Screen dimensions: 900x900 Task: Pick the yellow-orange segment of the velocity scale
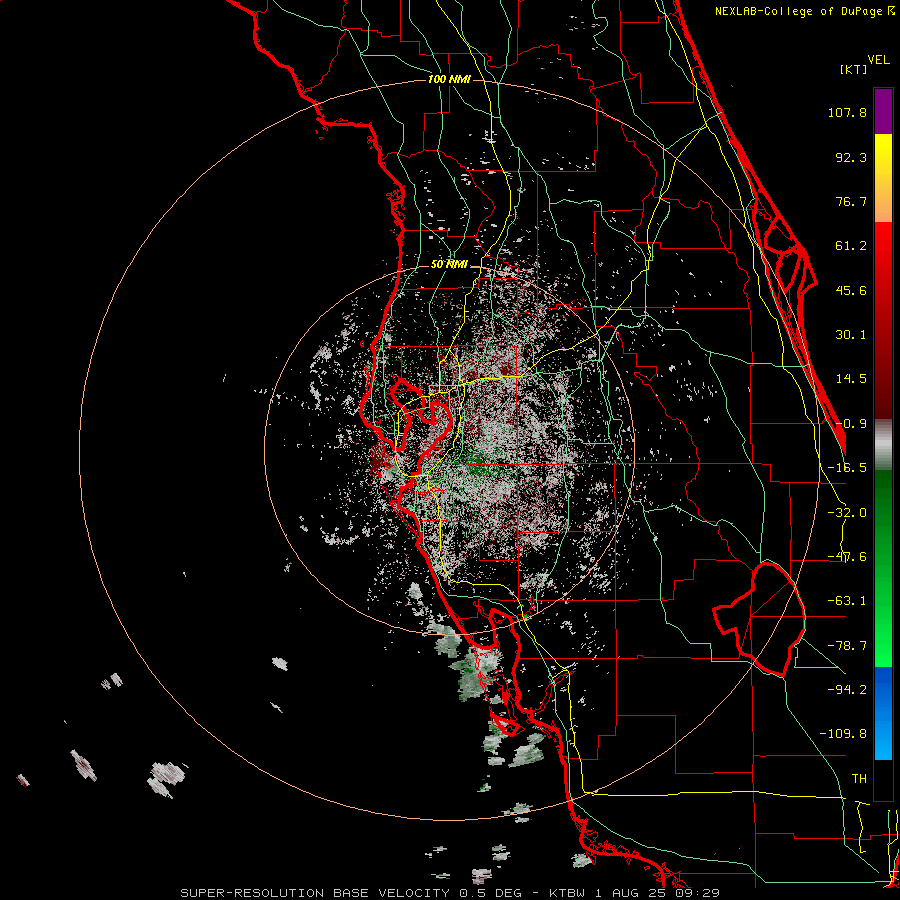(x=883, y=178)
